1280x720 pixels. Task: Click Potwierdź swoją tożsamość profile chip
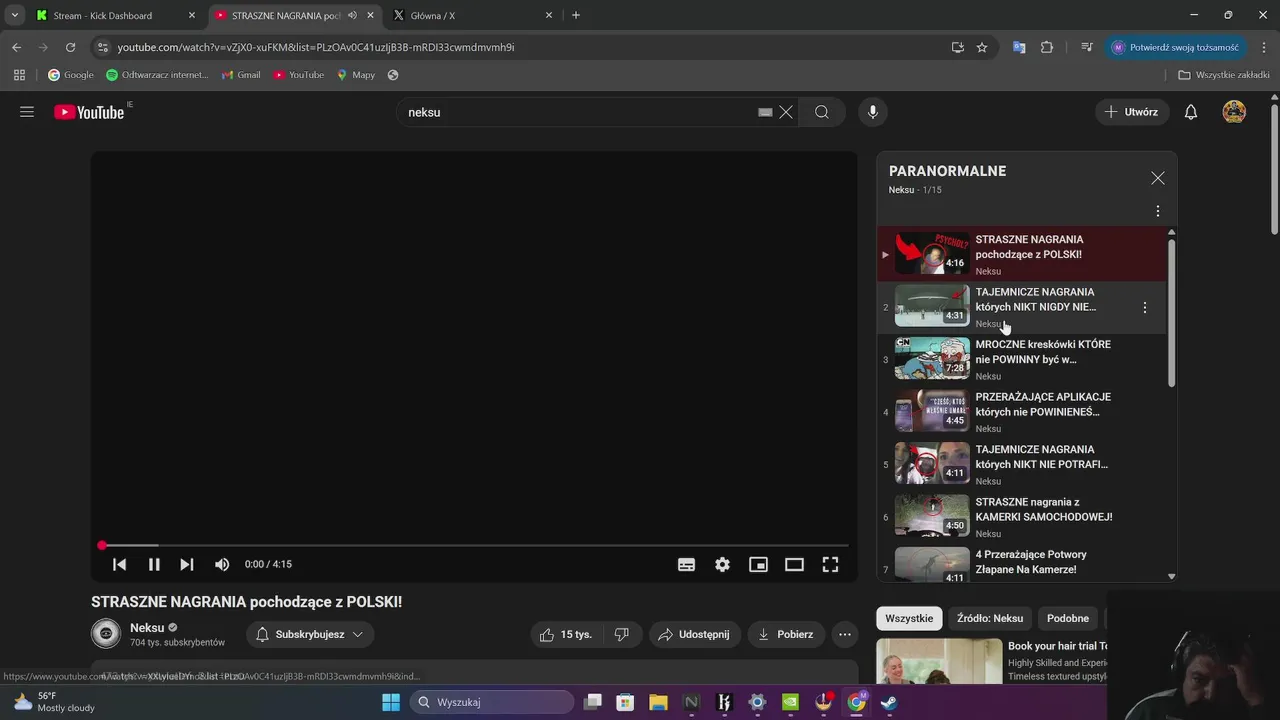click(1175, 47)
